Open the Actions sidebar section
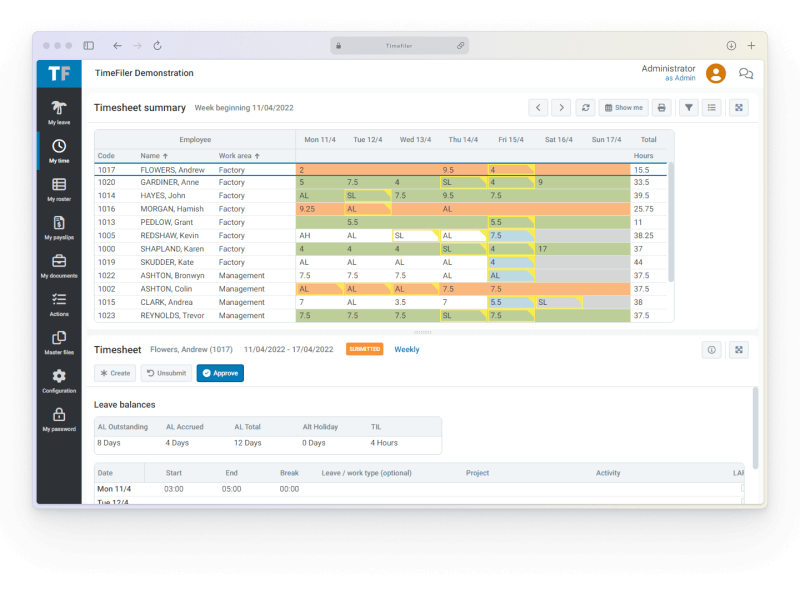Viewport: 800px width, 597px height. [59, 304]
